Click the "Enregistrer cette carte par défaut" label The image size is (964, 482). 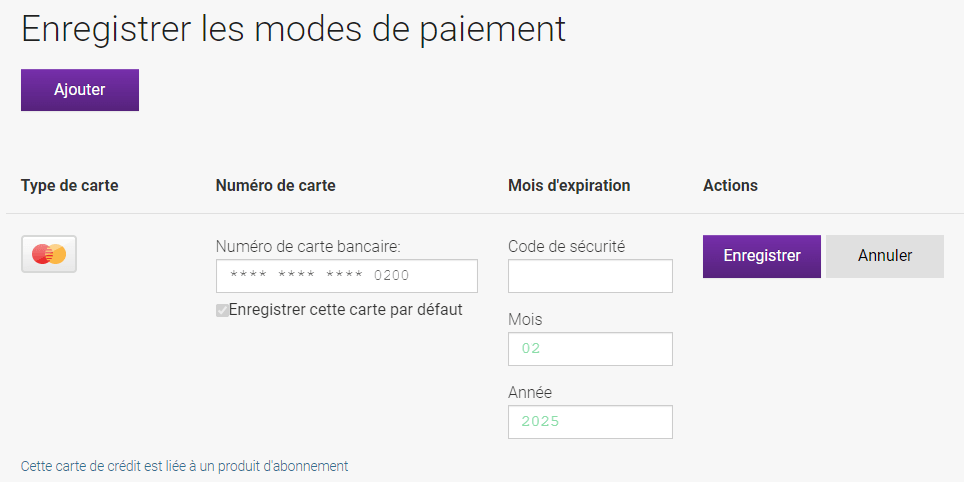(346, 310)
